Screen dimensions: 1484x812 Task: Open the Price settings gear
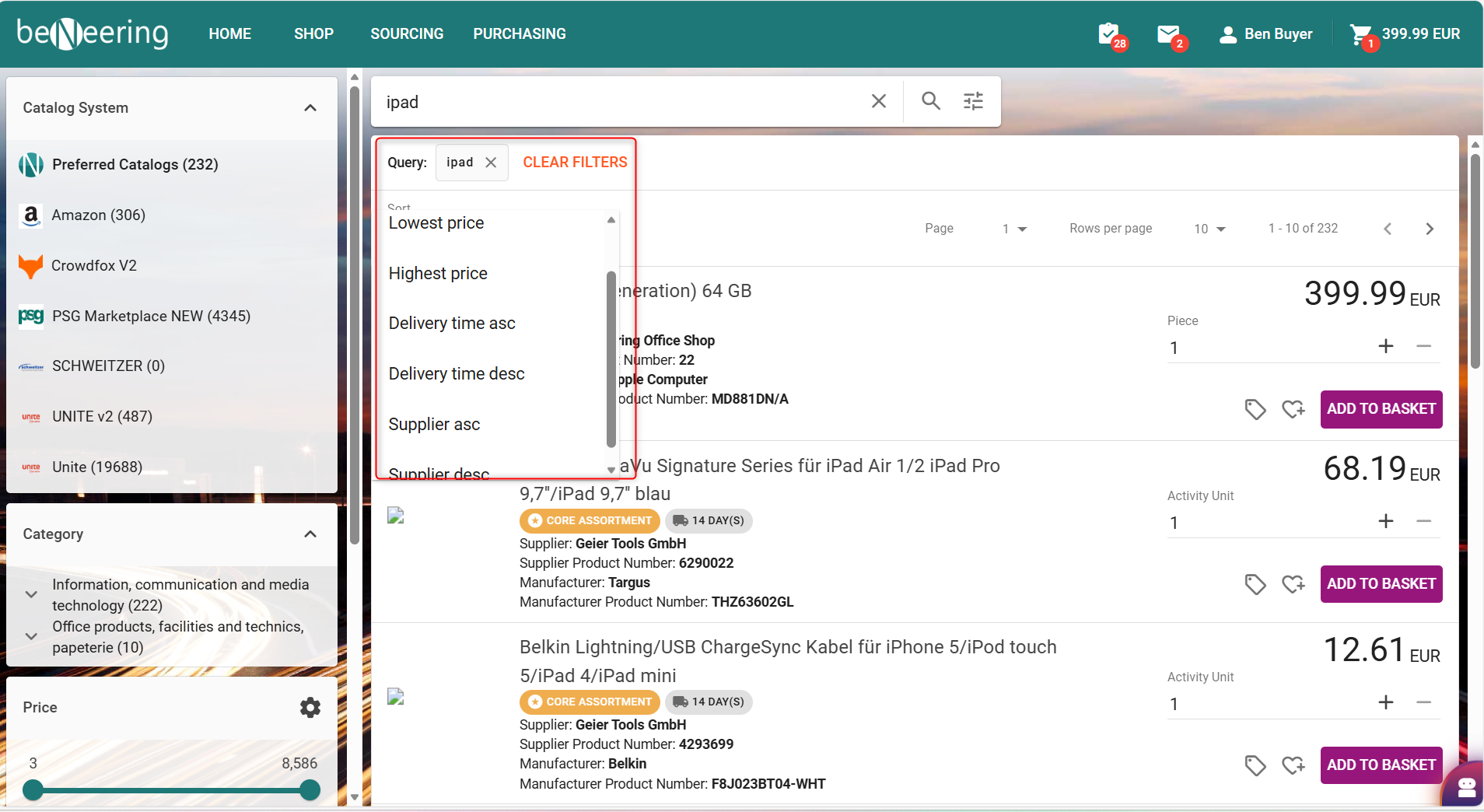click(x=310, y=708)
